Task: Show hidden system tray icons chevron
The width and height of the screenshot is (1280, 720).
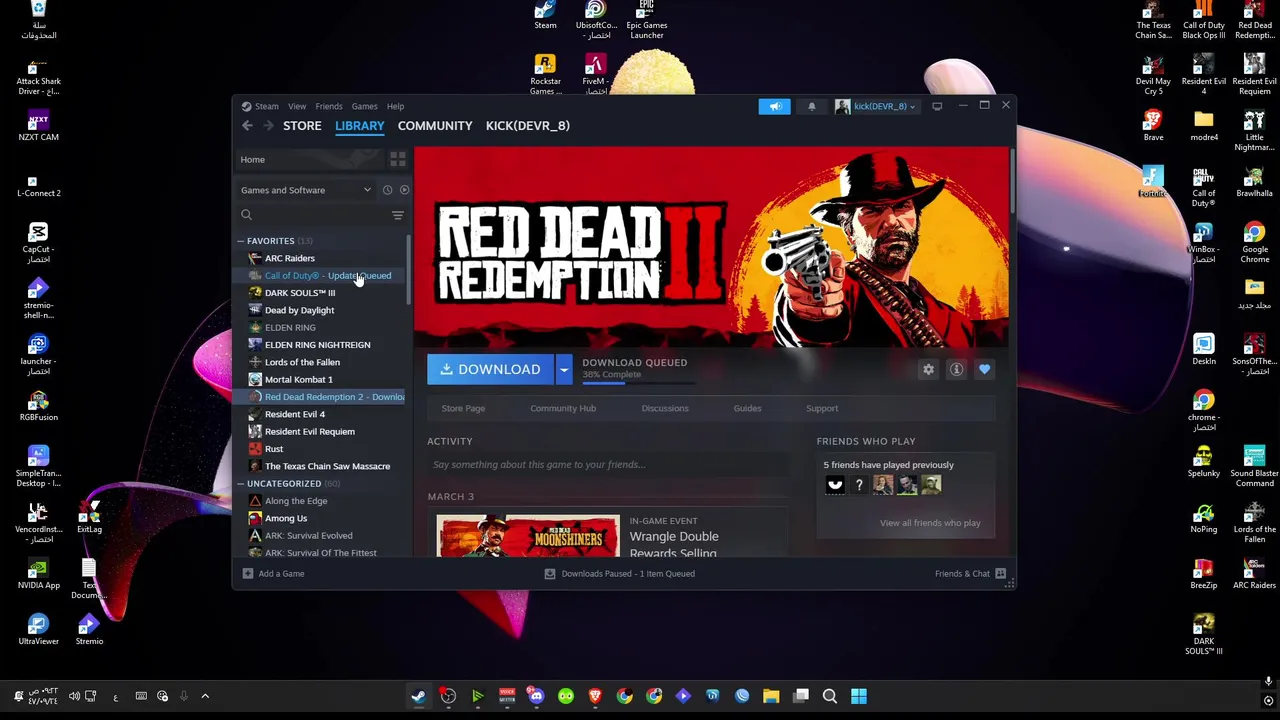Action: point(205,696)
